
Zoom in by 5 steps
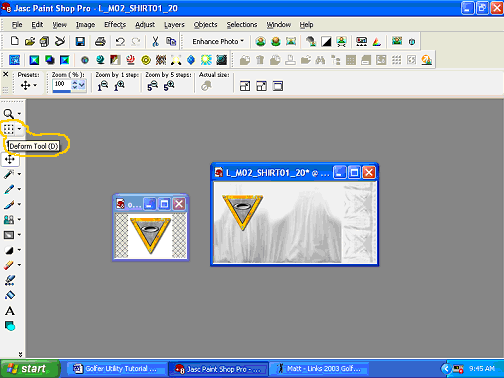tap(169, 86)
